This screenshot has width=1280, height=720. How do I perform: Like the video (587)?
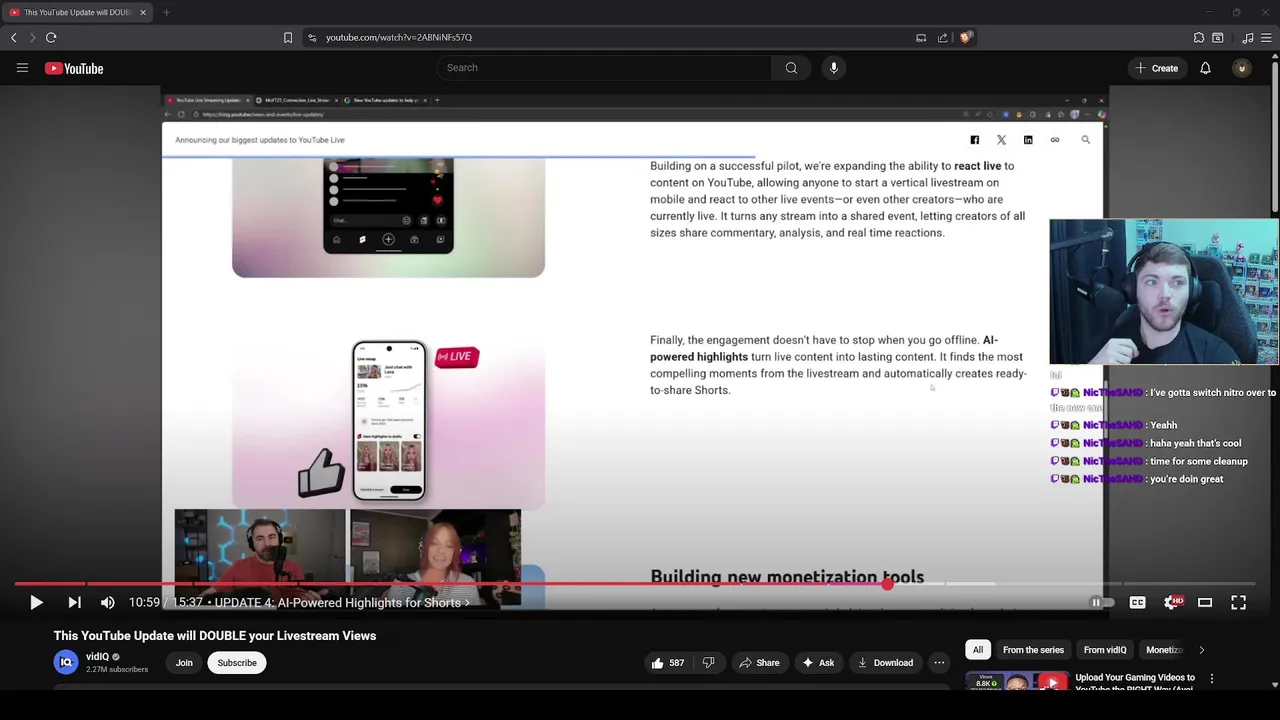[x=668, y=663]
